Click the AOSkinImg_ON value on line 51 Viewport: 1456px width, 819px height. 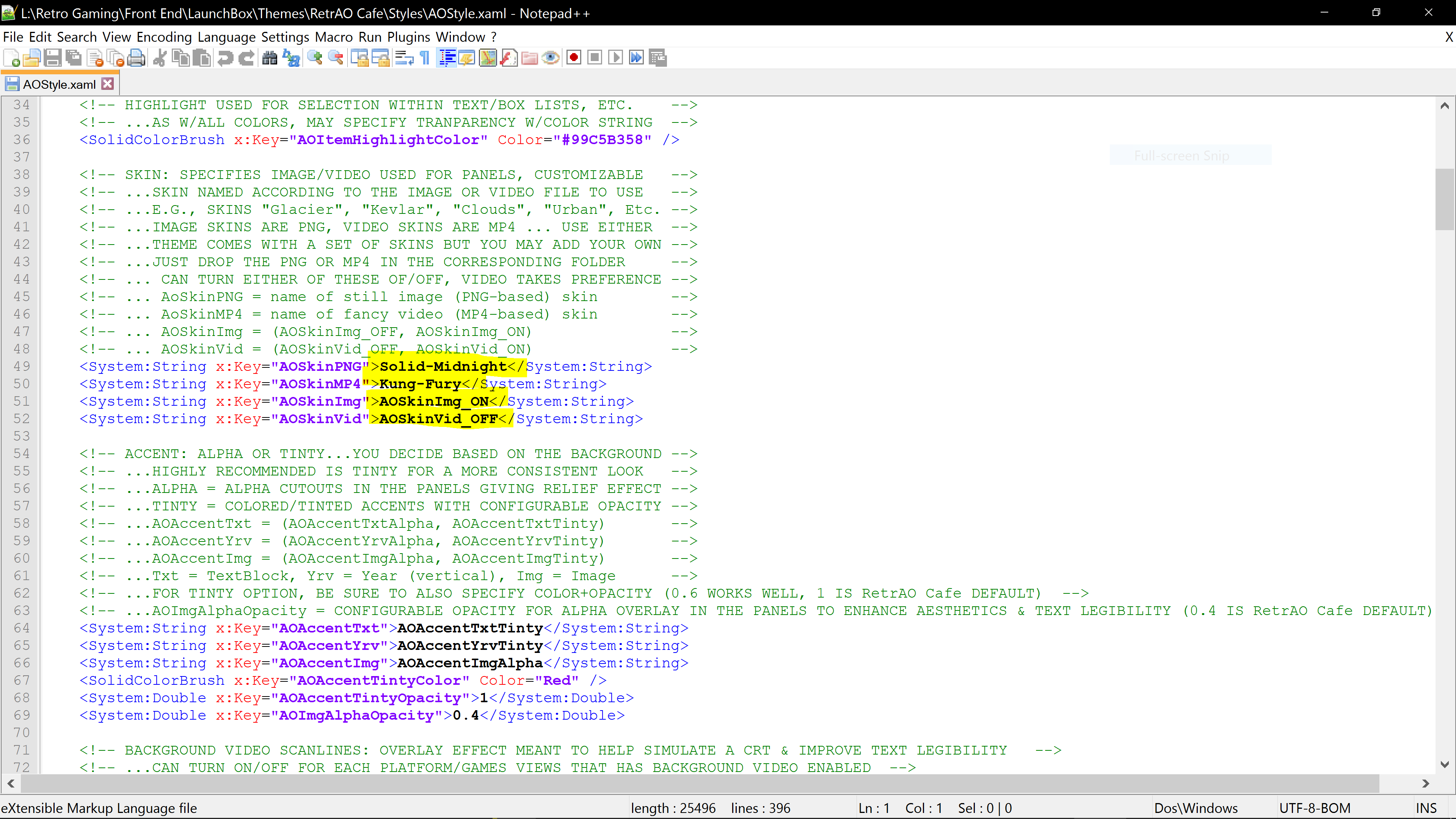[x=434, y=401]
